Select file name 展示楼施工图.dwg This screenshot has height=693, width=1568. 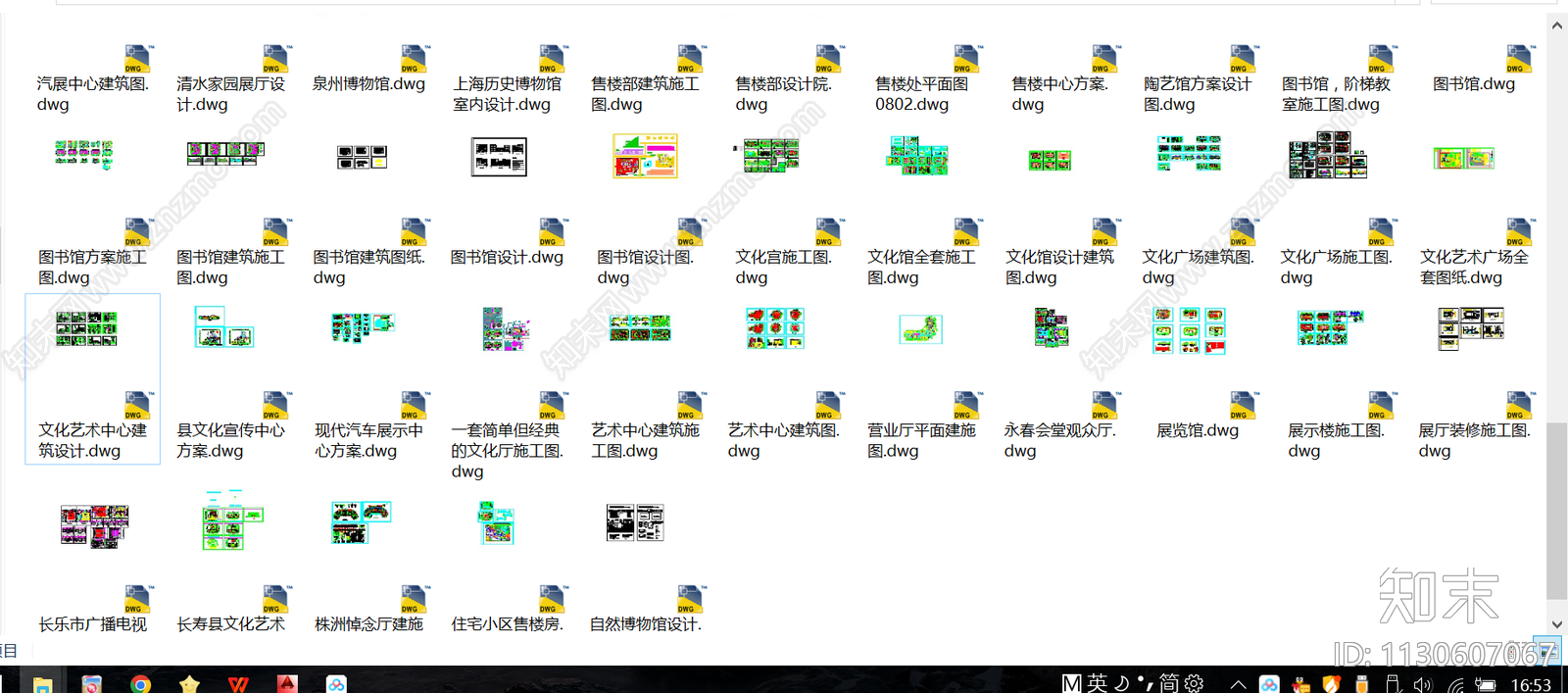1336,440
